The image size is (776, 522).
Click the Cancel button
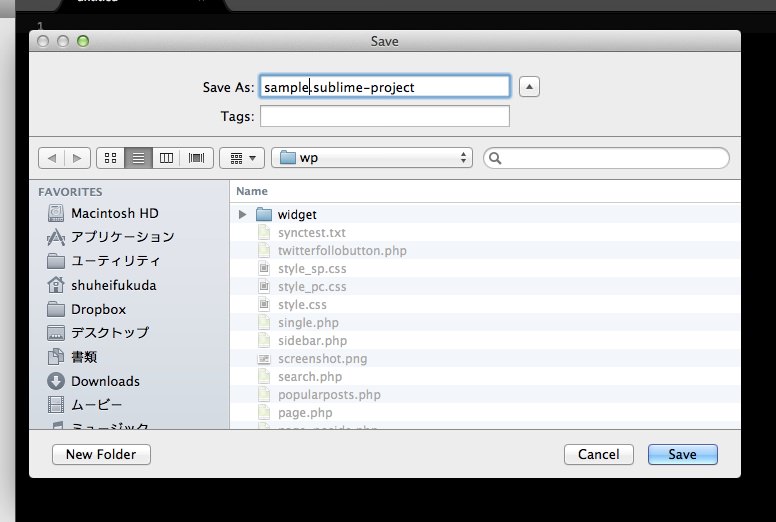[x=598, y=454]
